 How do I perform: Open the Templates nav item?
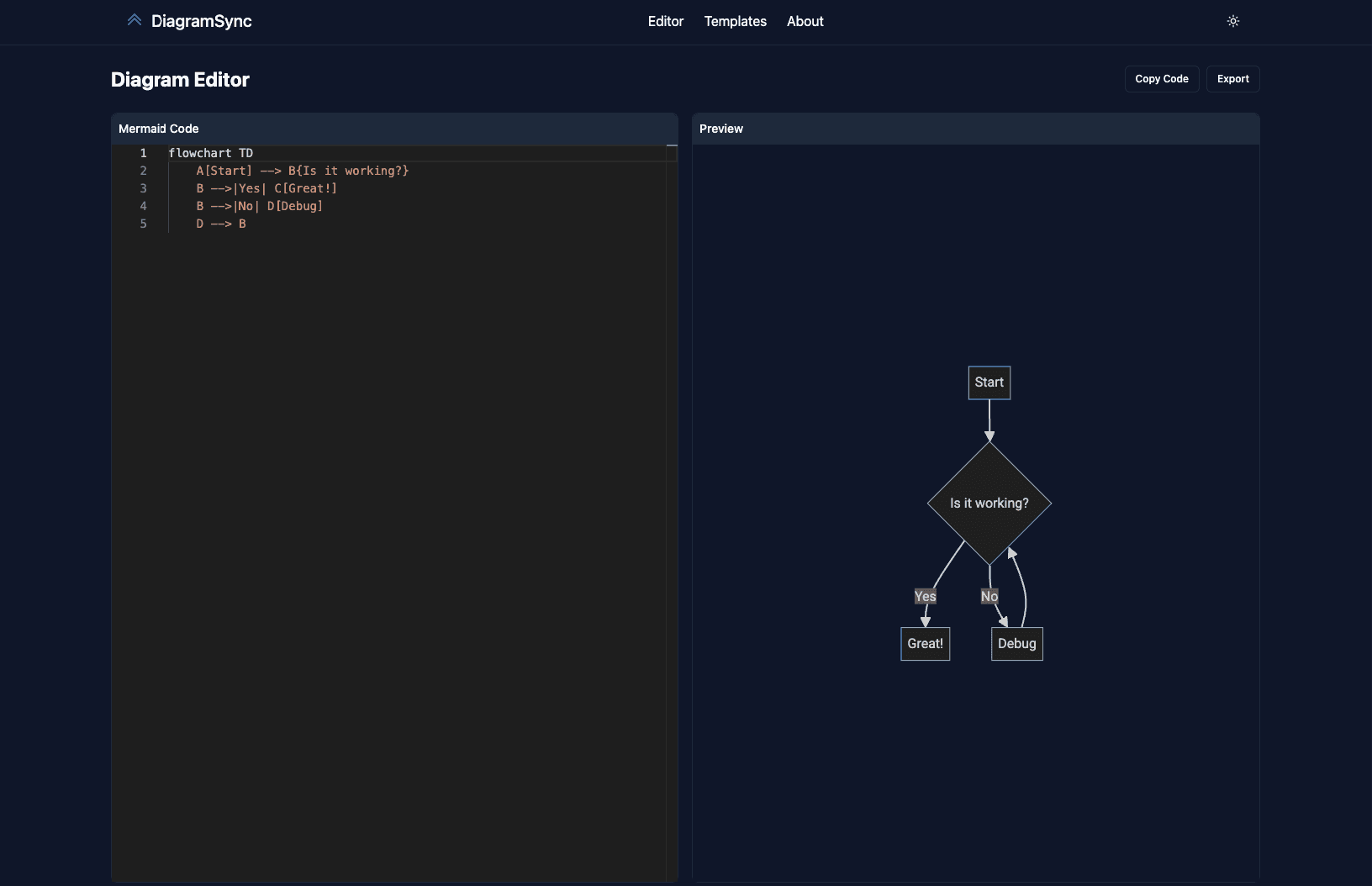tap(736, 21)
